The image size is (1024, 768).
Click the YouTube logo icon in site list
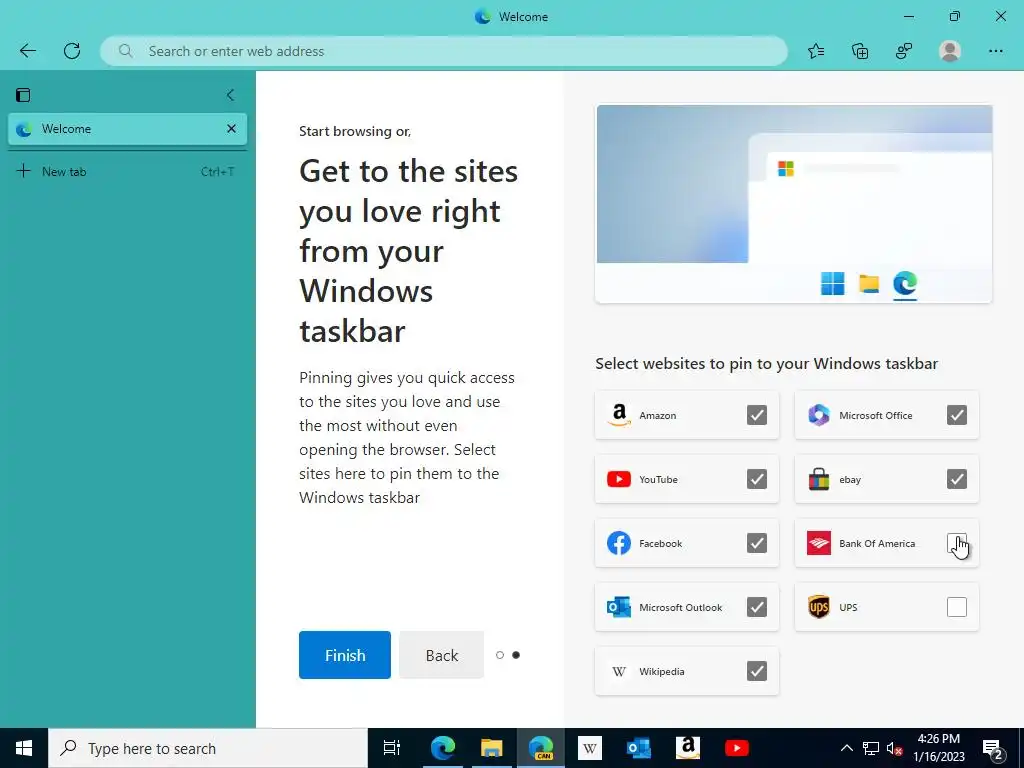coord(619,479)
